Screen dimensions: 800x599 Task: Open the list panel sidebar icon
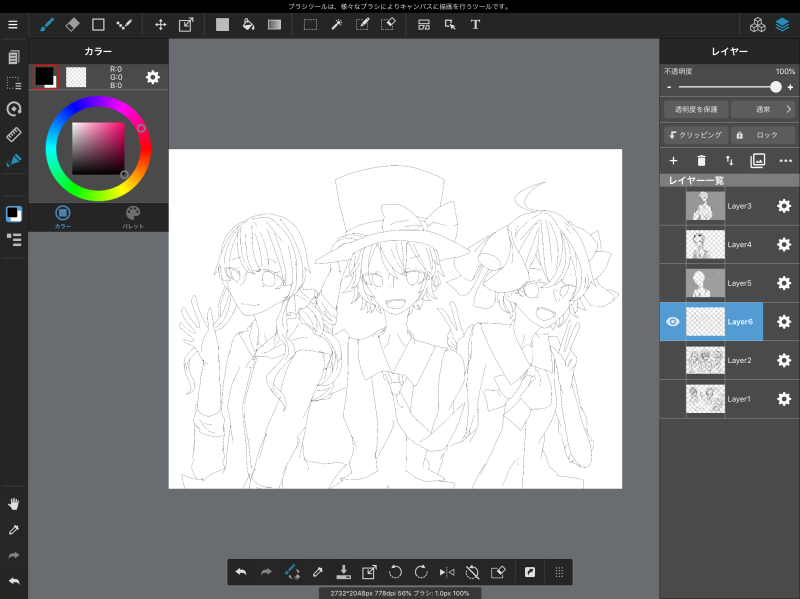coord(14,240)
